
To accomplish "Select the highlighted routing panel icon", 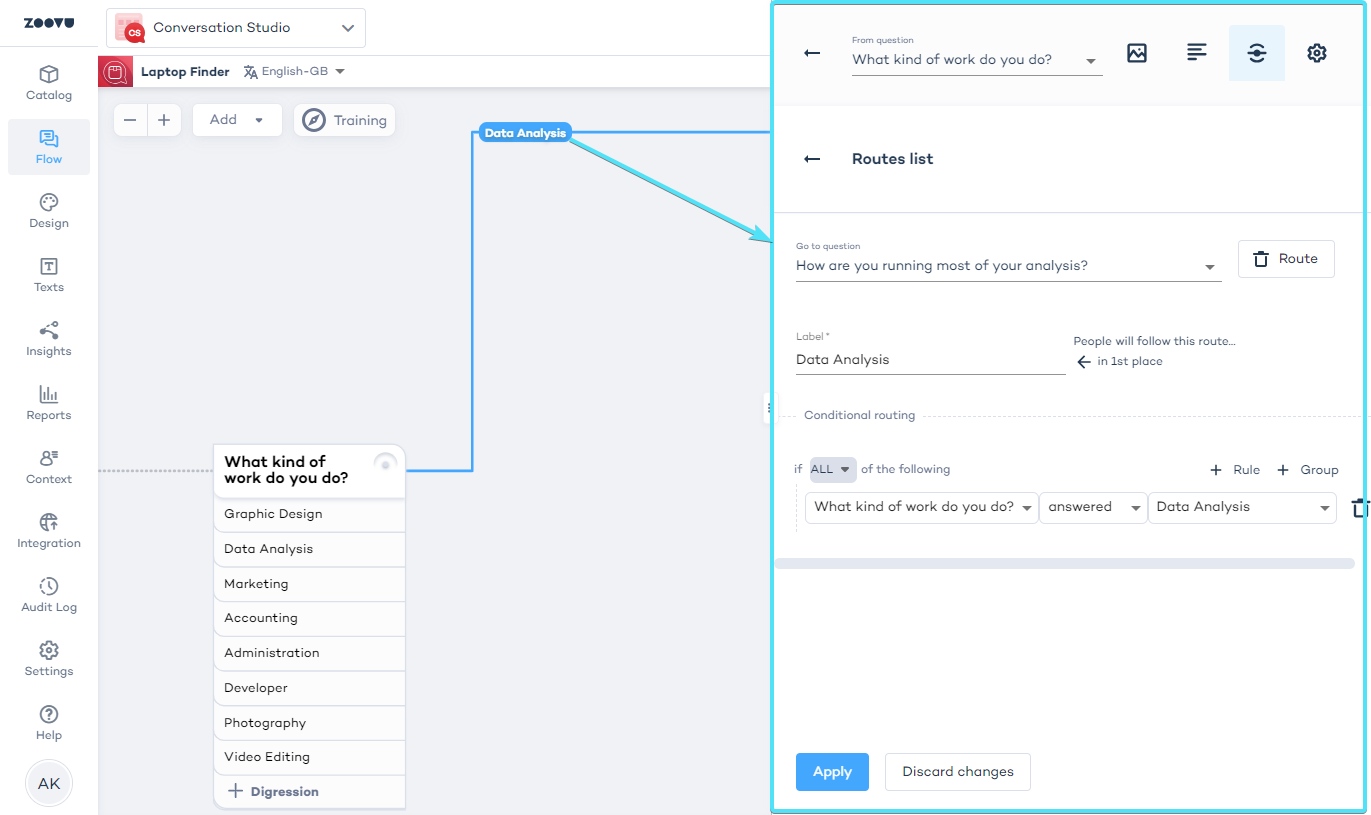I will pos(1256,53).
